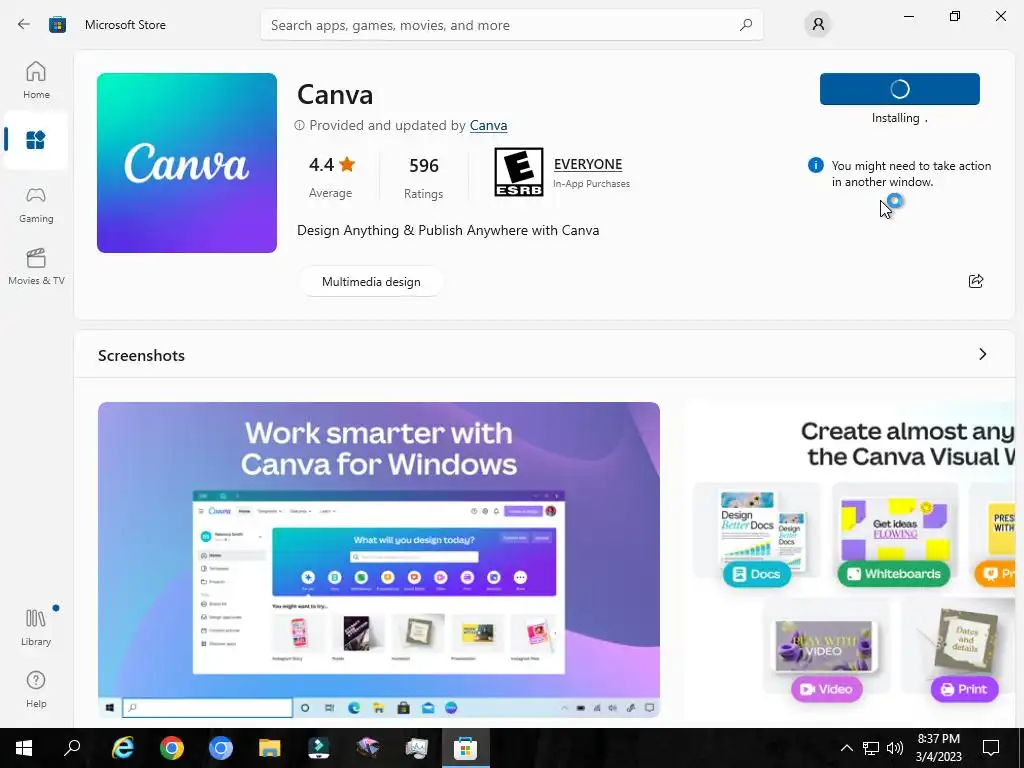Click the notice about another window
Viewport: 1024px width, 768px height.
coord(911,174)
